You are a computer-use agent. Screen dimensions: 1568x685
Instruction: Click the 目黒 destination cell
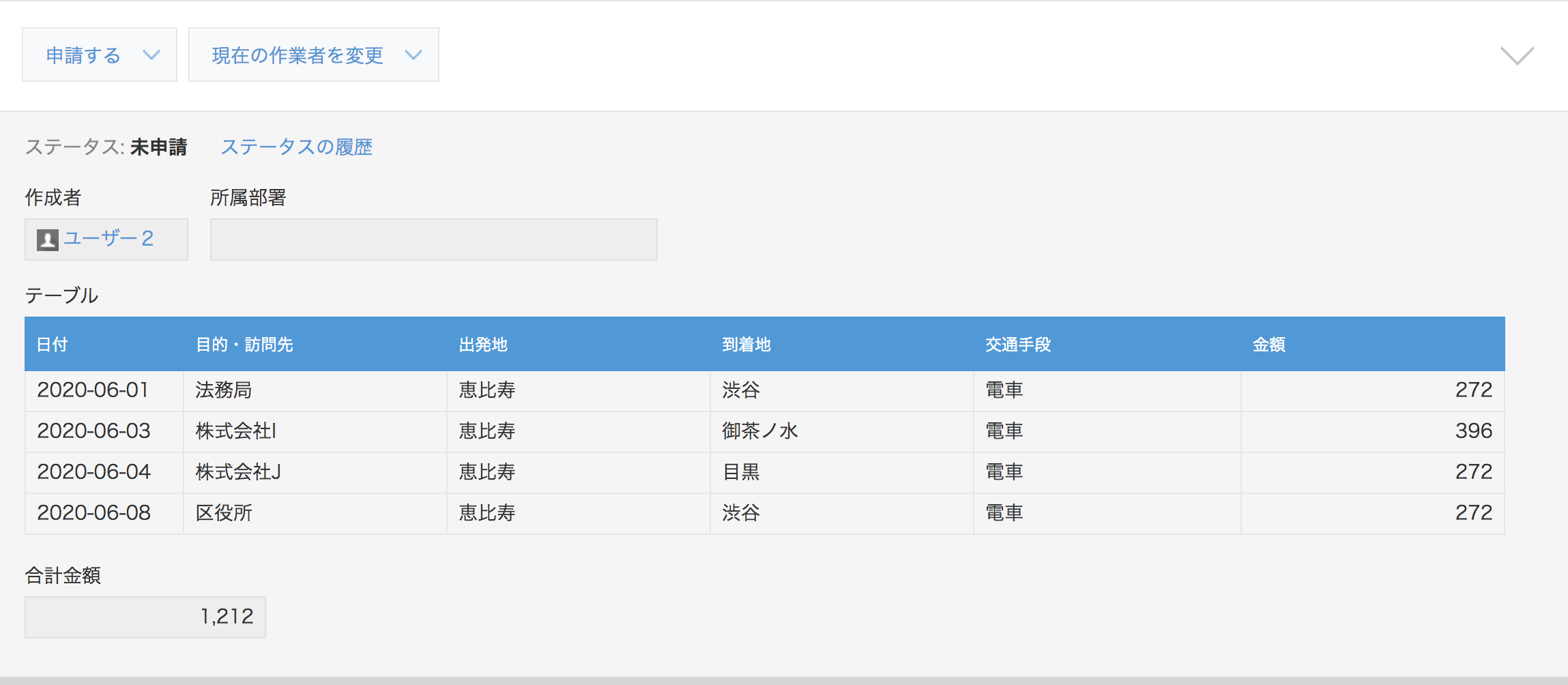coord(842,473)
